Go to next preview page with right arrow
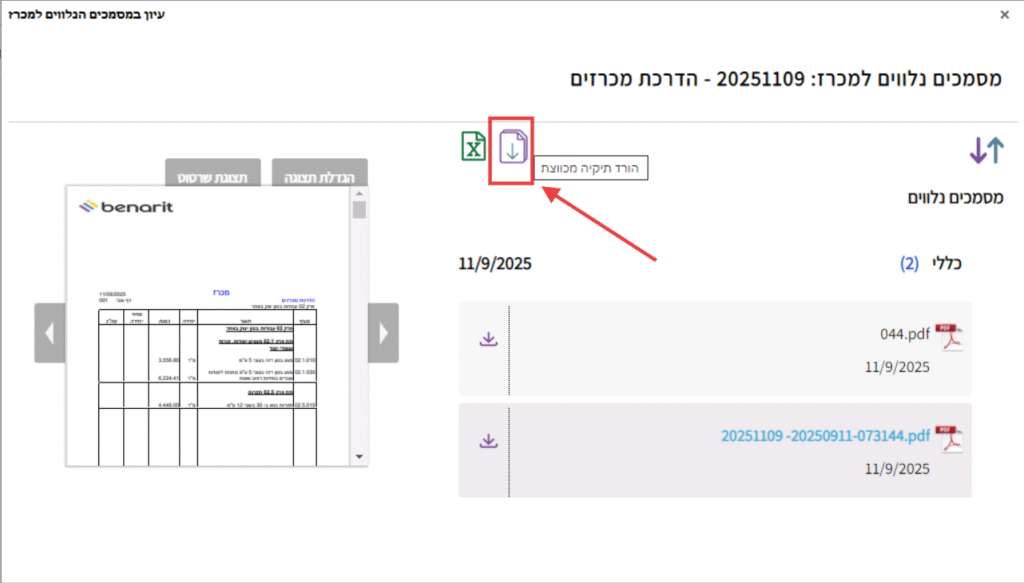This screenshot has width=1024, height=583. click(383, 332)
